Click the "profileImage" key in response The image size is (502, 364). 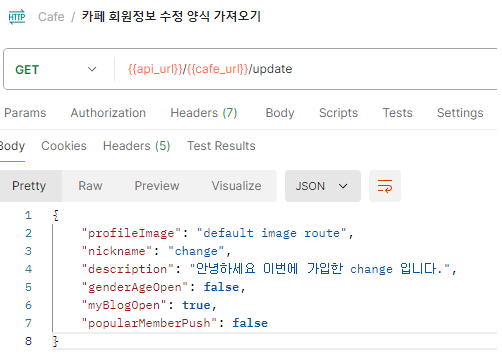(x=131, y=233)
